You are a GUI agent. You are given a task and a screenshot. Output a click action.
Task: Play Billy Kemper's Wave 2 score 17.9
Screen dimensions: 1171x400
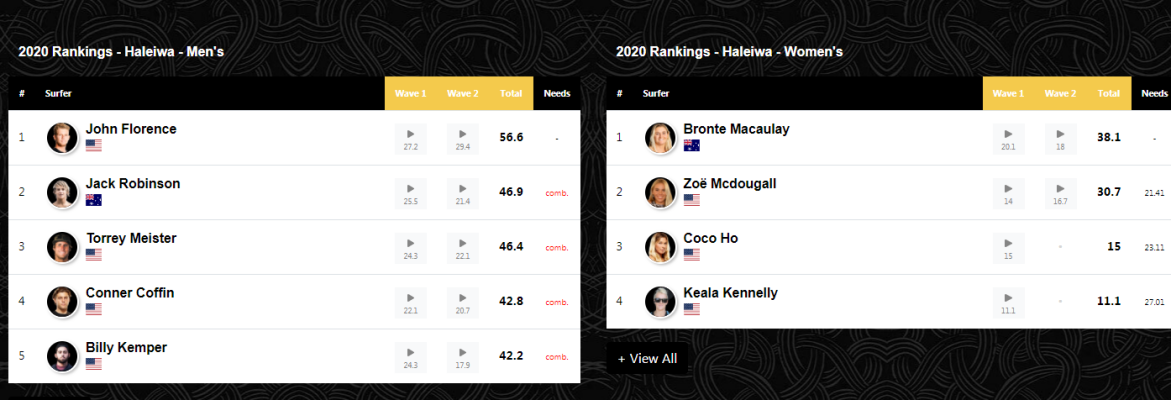pyautogui.click(x=463, y=357)
